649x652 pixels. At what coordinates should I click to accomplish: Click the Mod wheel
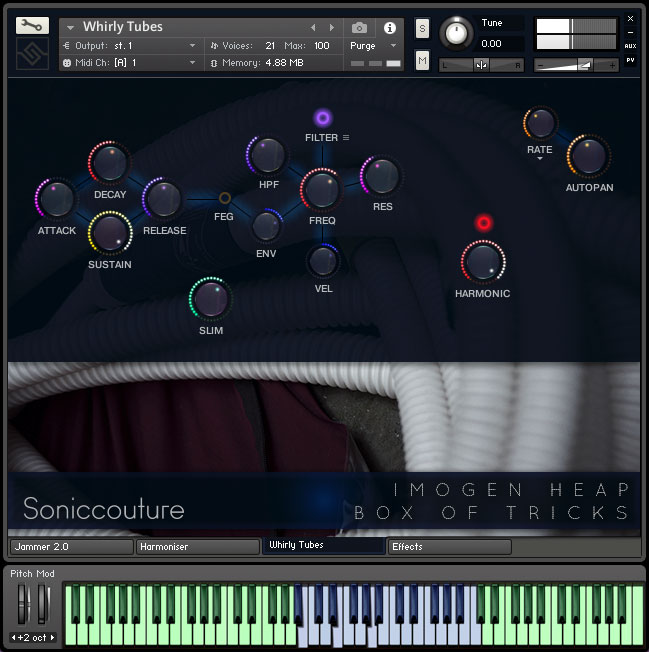(43, 603)
